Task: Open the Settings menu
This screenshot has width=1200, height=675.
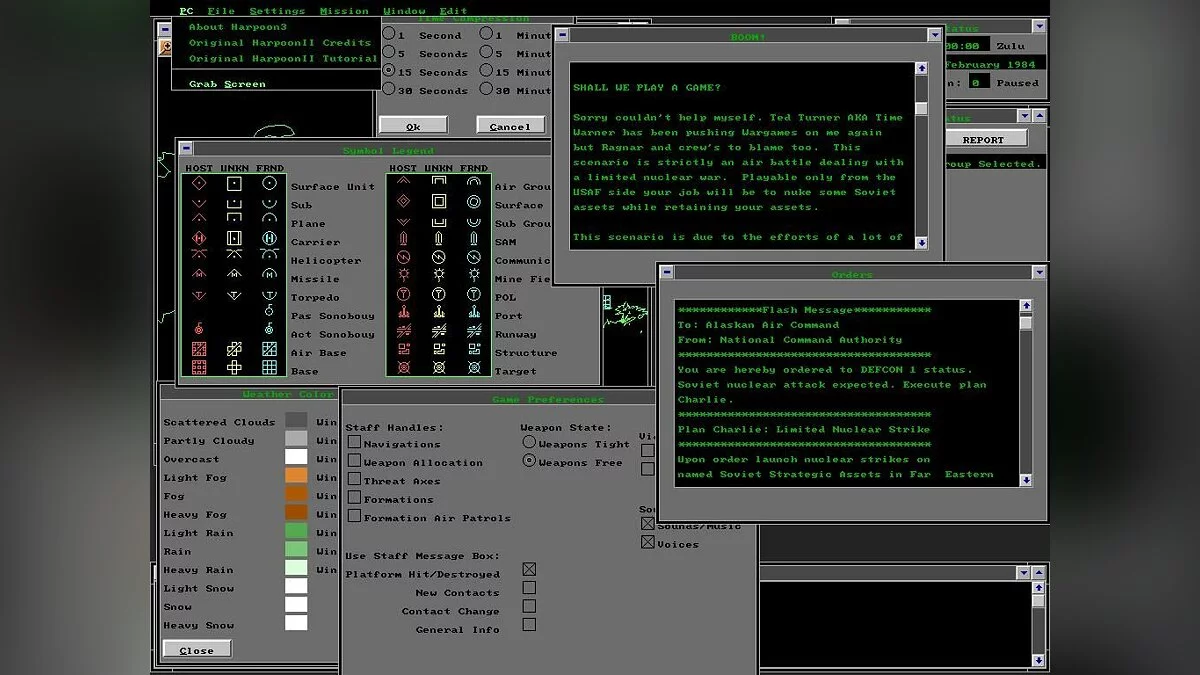Action: pos(277,11)
